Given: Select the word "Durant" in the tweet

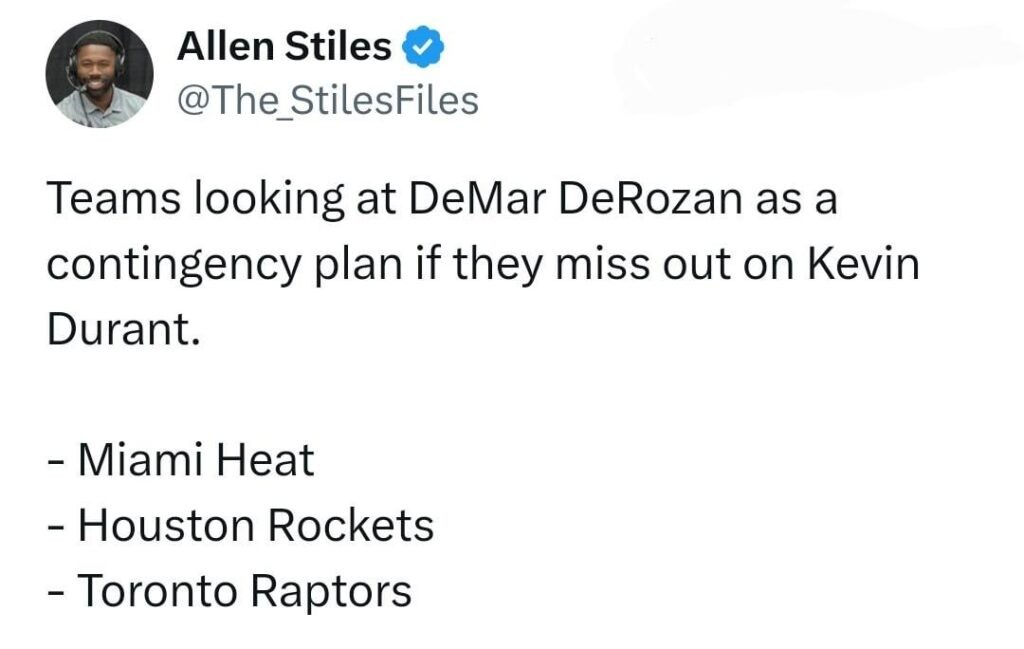Looking at the screenshot, I should (117, 330).
